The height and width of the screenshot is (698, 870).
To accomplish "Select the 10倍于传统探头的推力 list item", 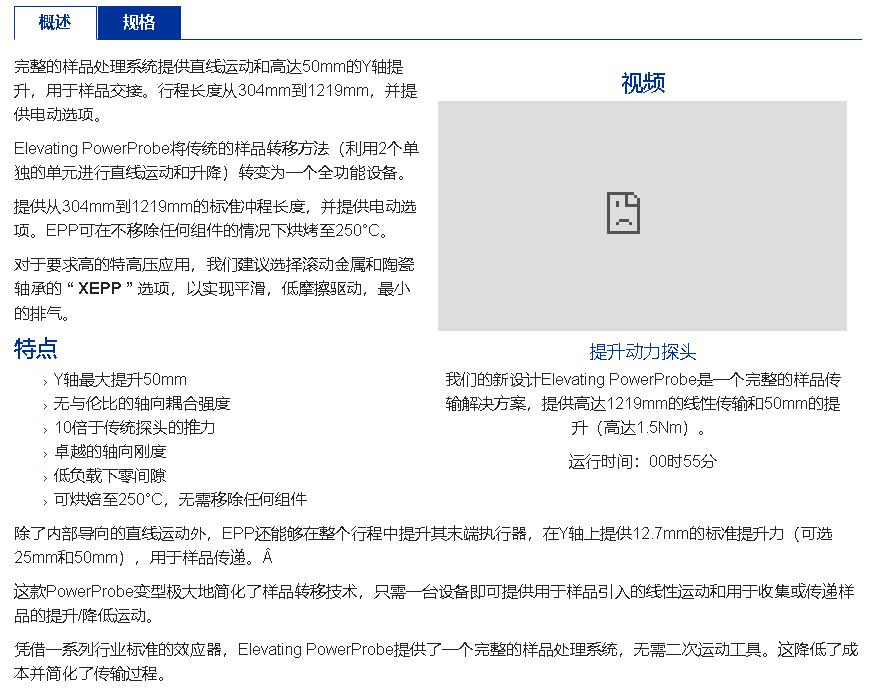I will tap(134, 427).
